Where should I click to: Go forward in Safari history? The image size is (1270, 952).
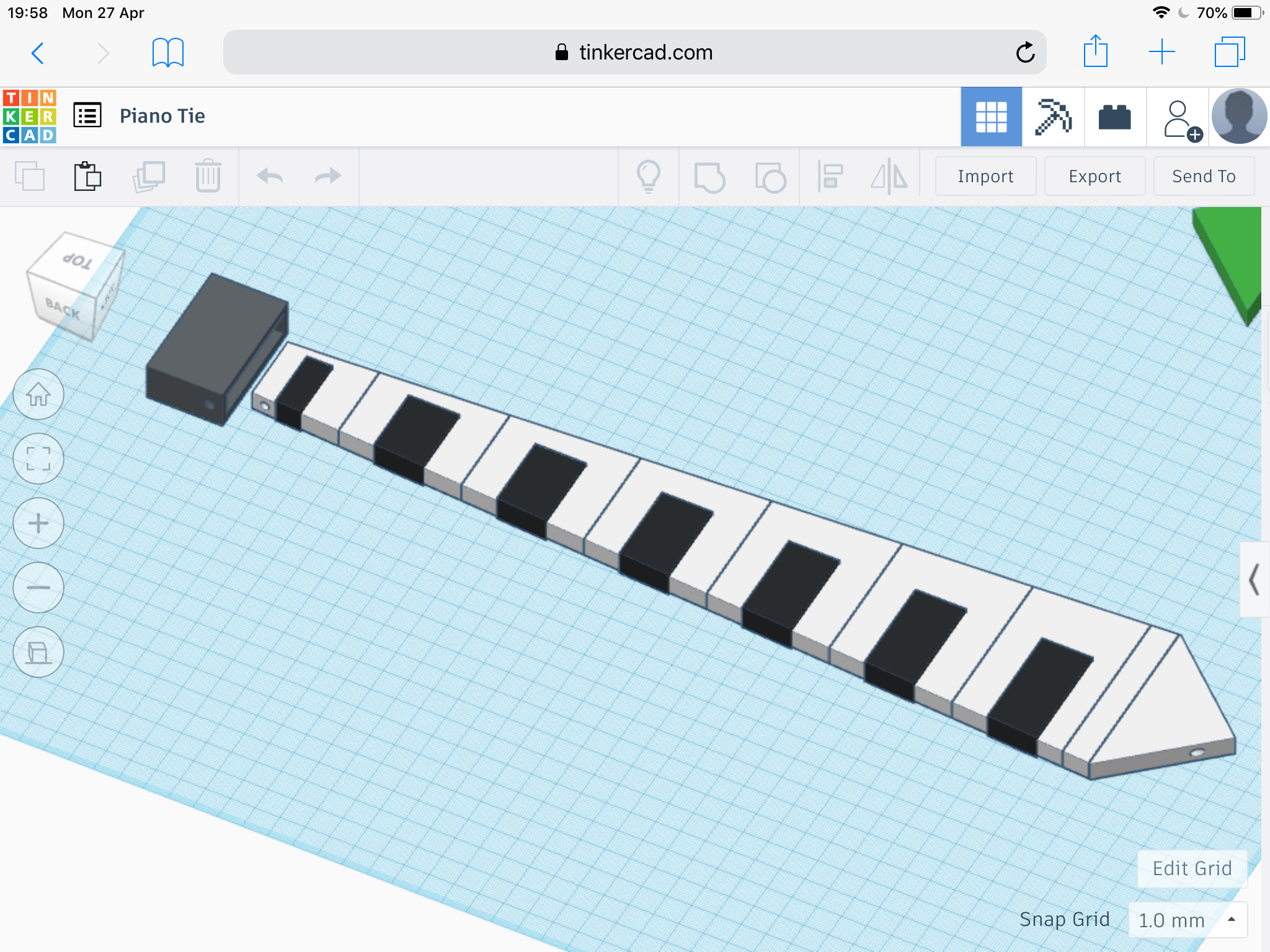pyautogui.click(x=103, y=53)
